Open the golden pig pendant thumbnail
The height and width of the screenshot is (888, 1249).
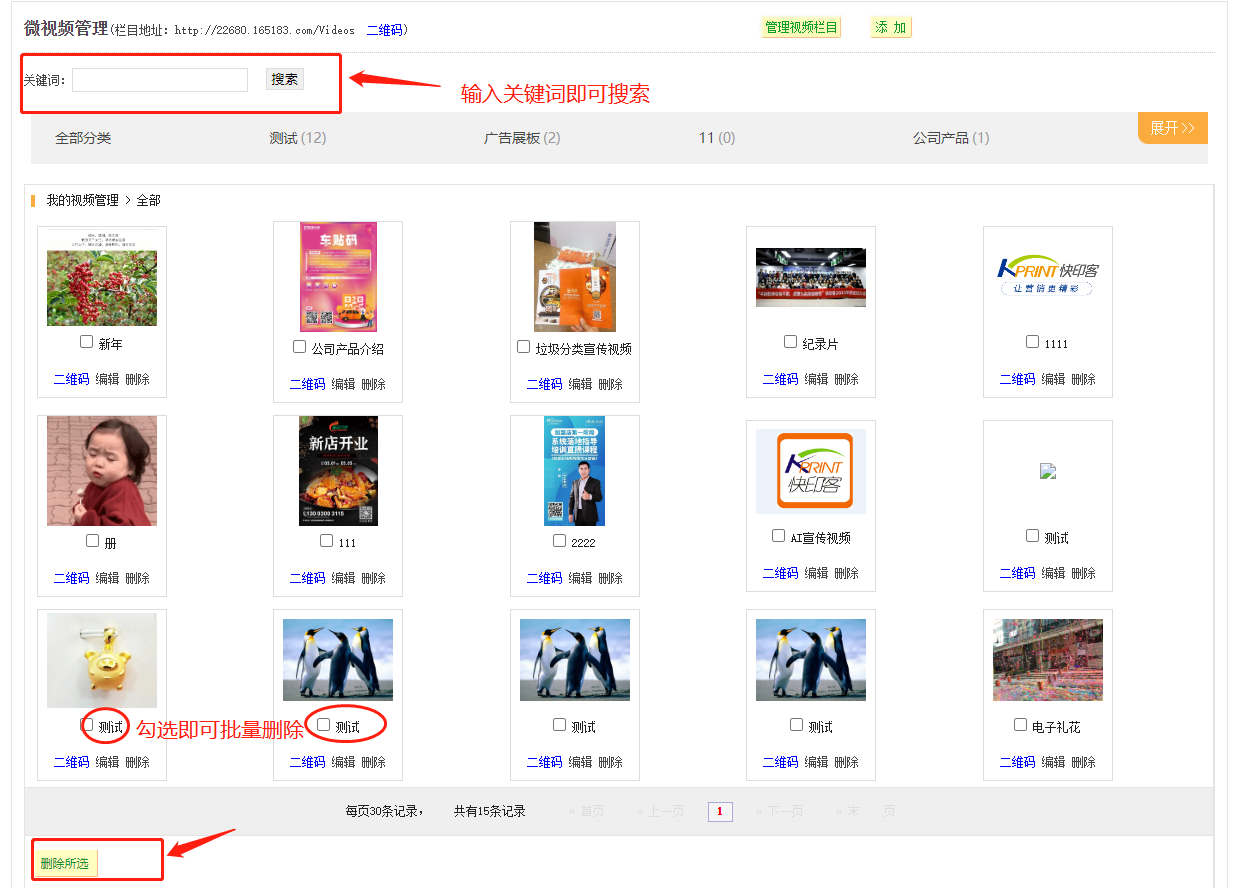pos(102,660)
